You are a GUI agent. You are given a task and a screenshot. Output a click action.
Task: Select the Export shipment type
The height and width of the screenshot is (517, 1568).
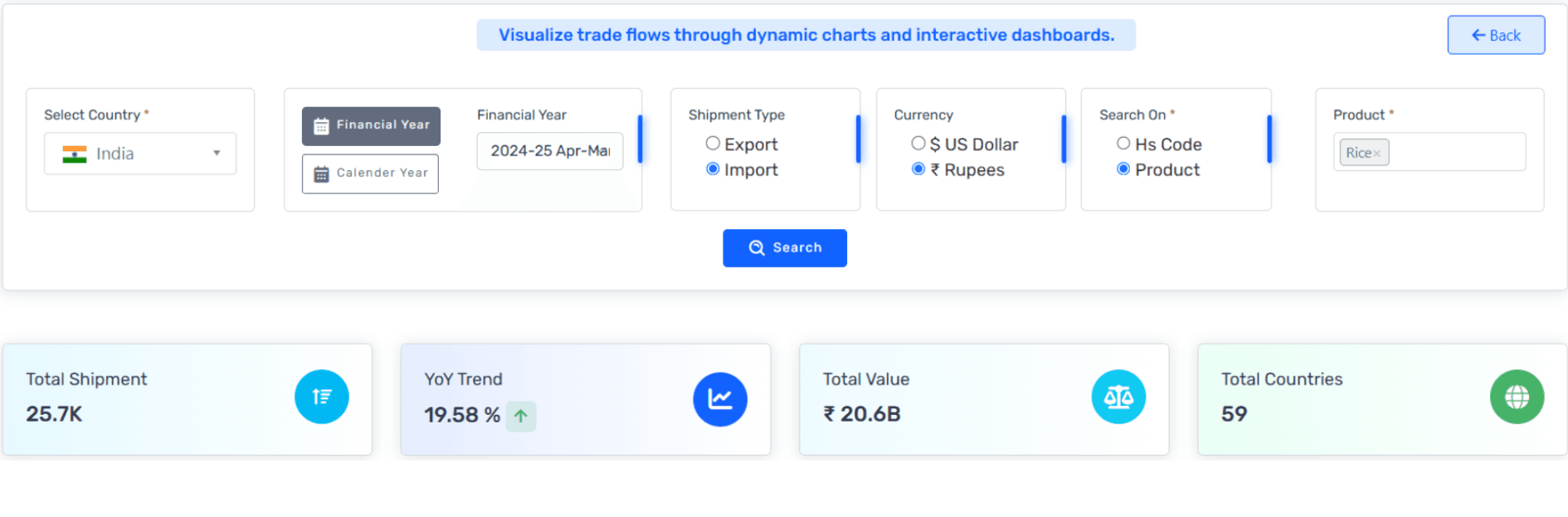[x=713, y=143]
